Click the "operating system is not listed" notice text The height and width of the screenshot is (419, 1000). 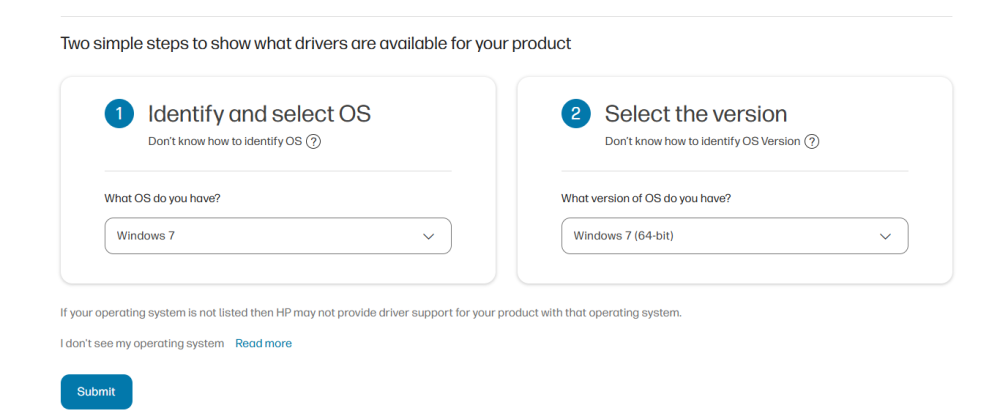[x=371, y=312]
